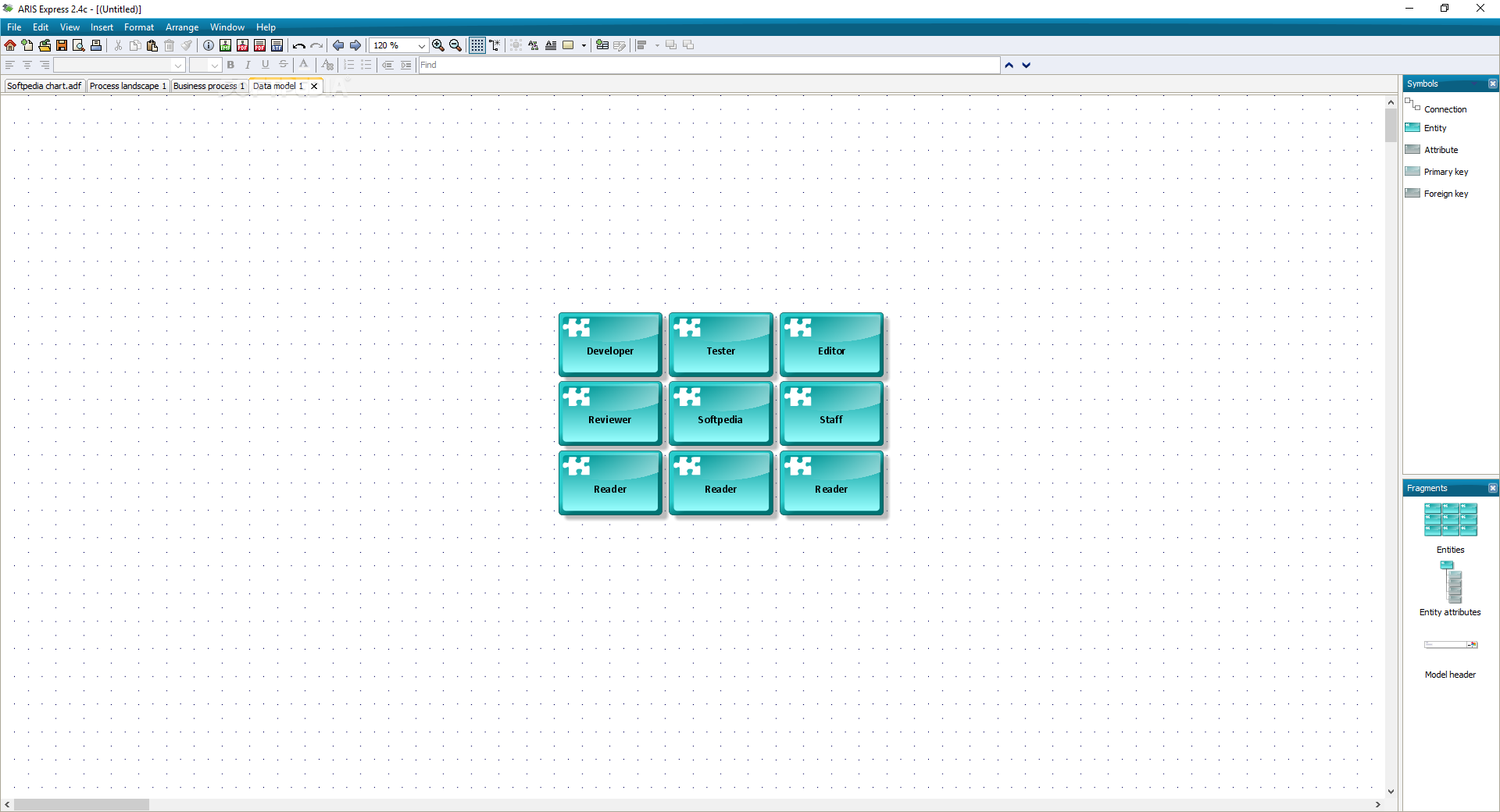The height and width of the screenshot is (812, 1500).
Task: Create a new model with the New icon
Action: 27,45
